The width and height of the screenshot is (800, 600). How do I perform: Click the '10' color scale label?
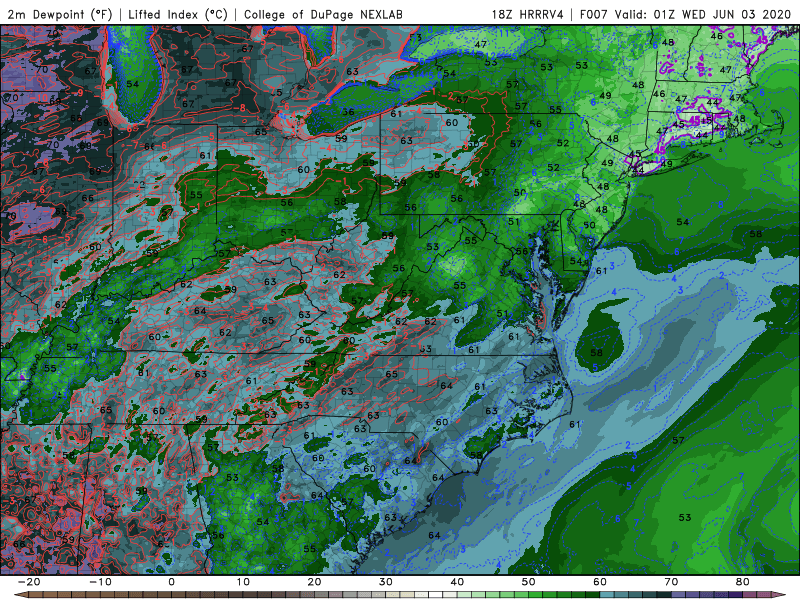click(x=243, y=582)
